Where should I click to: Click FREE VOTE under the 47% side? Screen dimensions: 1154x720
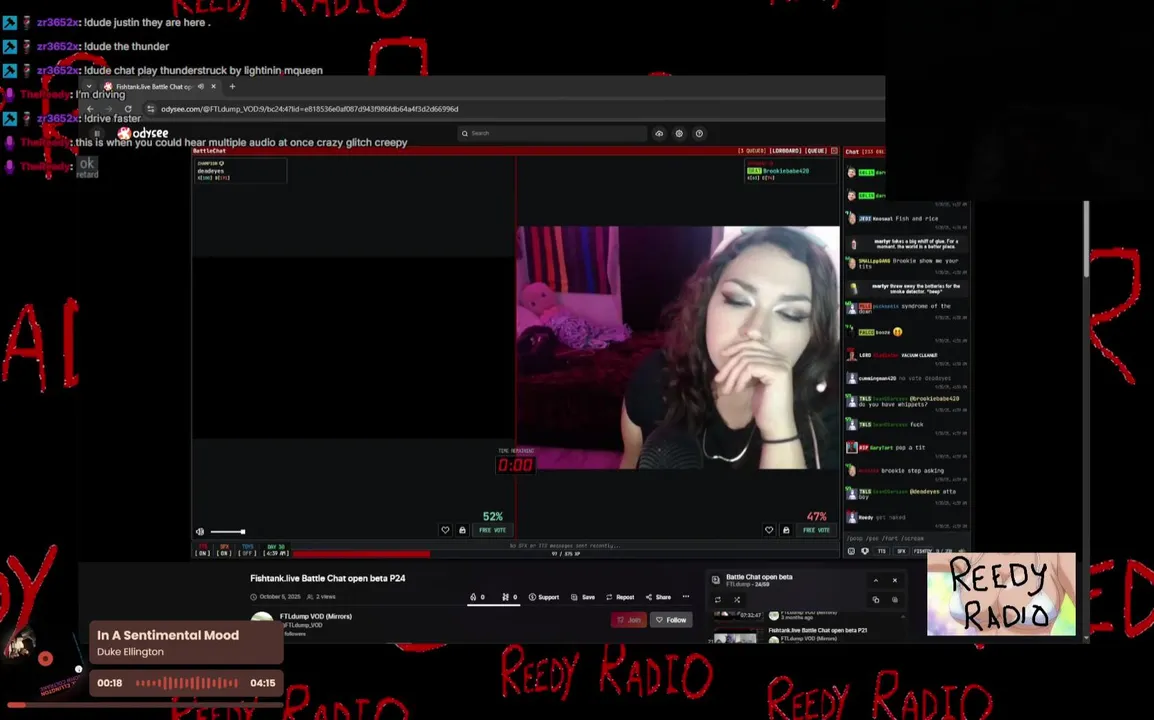[816, 530]
